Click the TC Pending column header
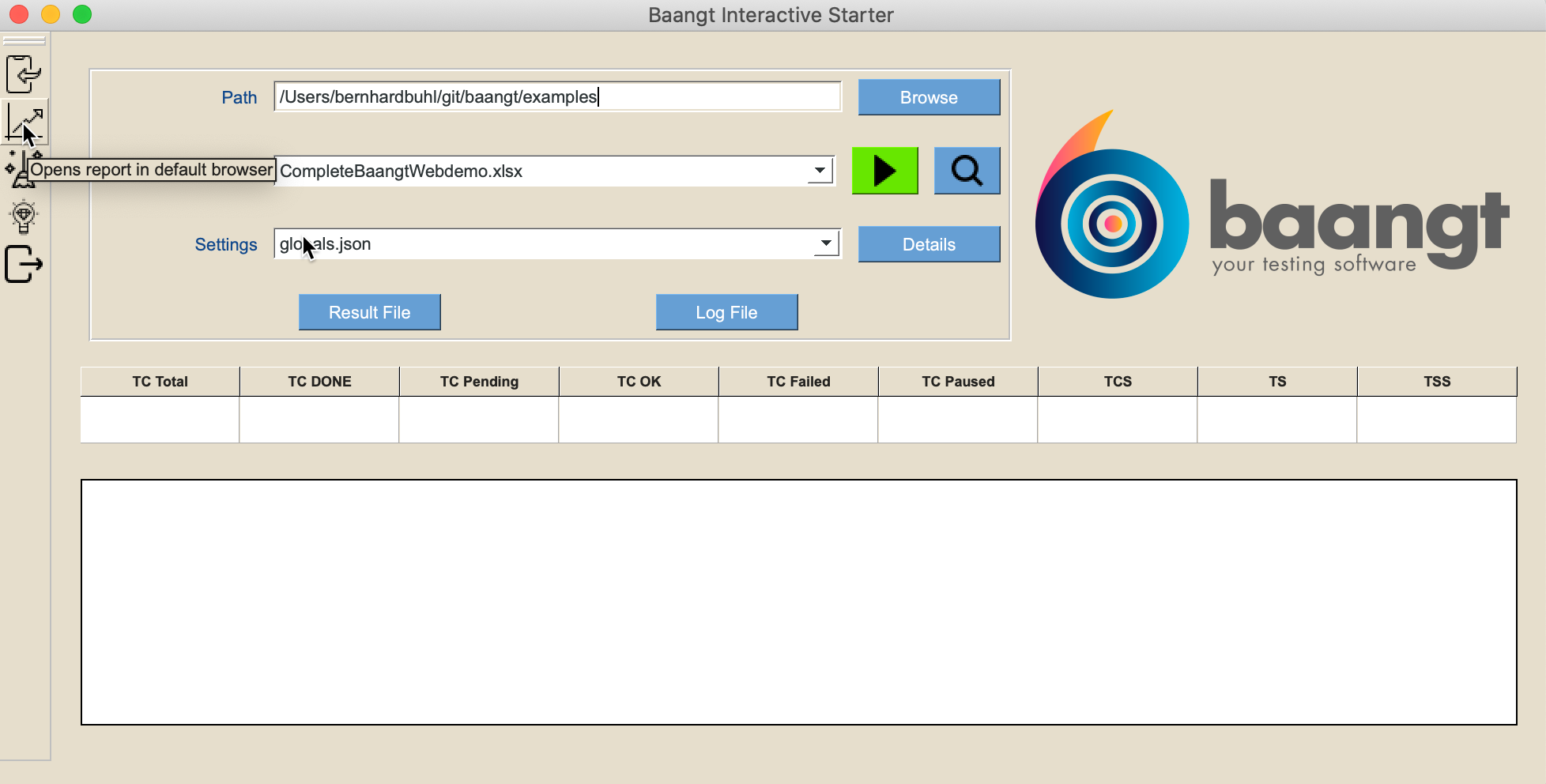This screenshot has height=784, width=1546. coord(479,381)
